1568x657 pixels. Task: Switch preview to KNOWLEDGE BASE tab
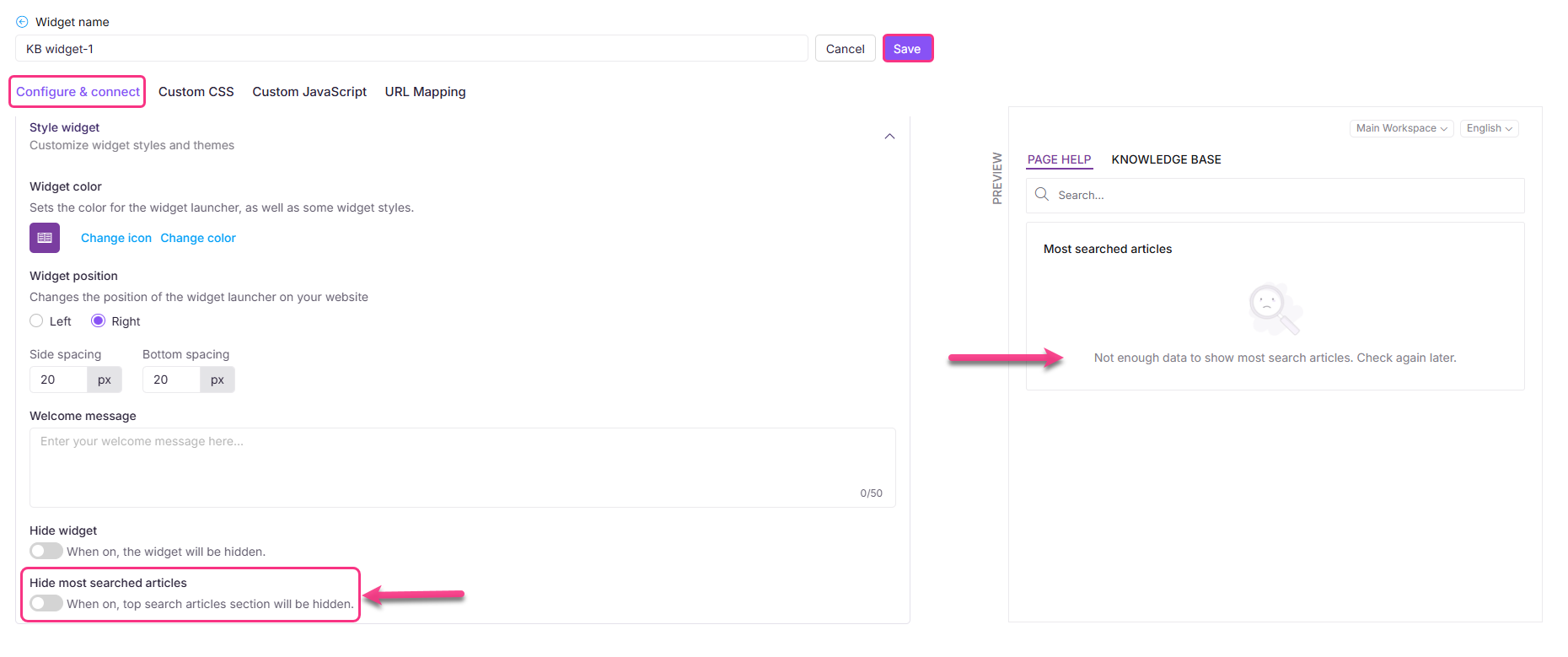click(1166, 159)
